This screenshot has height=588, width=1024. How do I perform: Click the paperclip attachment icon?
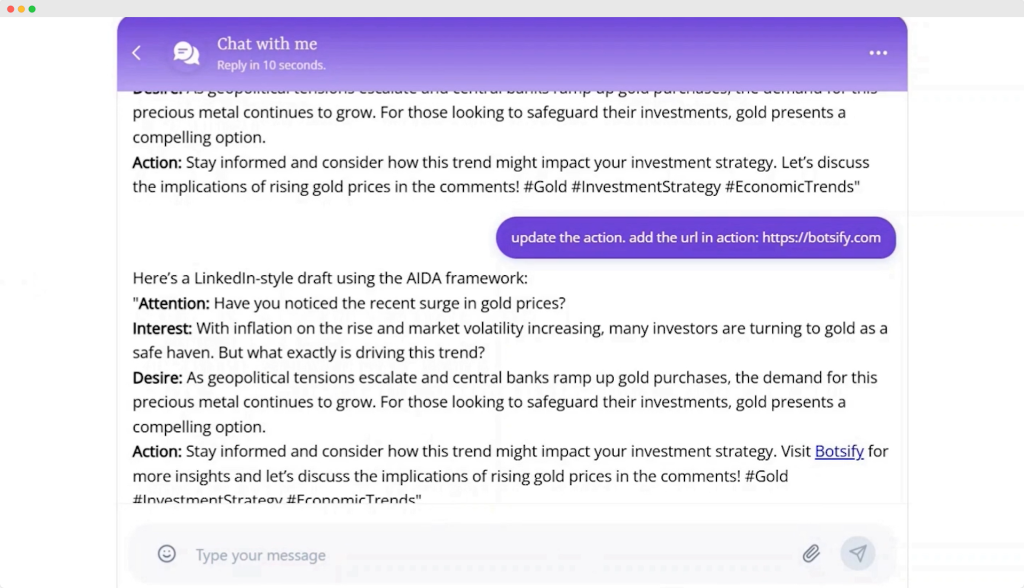[x=811, y=553]
